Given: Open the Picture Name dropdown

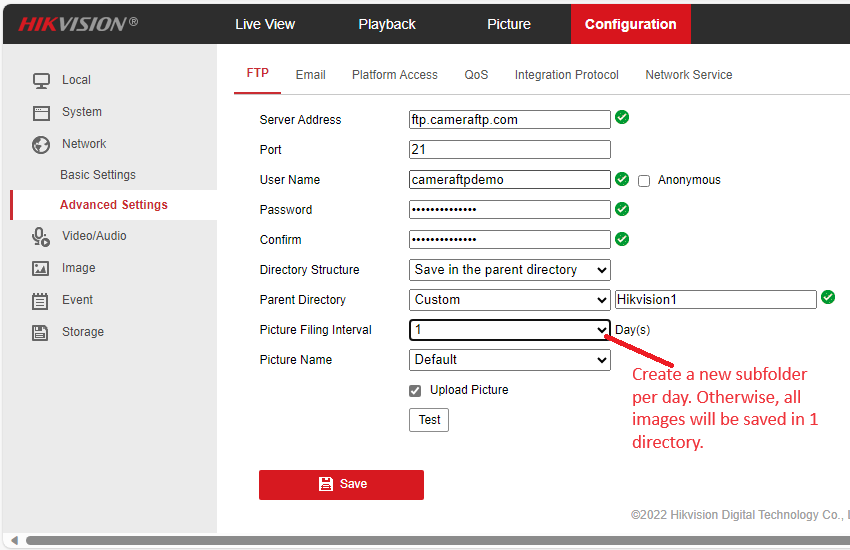Looking at the screenshot, I should (x=510, y=360).
